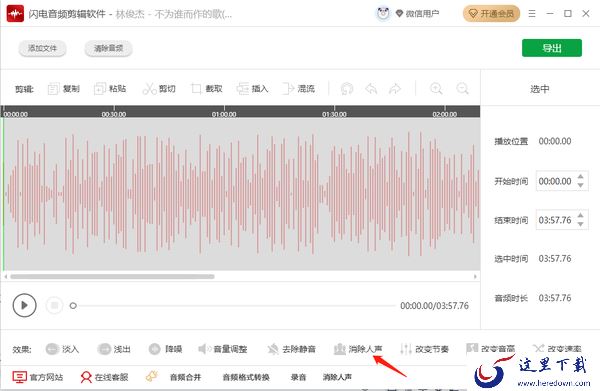Open 消除人声 in the bottom bar
The image size is (600, 391).
337,377
